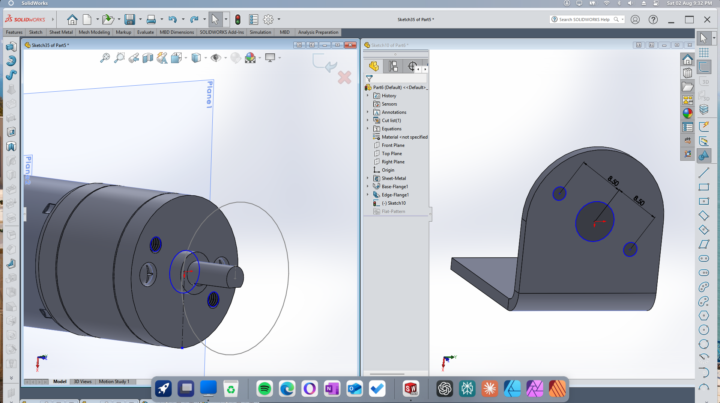720x403 pixels.
Task: Create a new document with the New icon
Action: tap(87, 19)
